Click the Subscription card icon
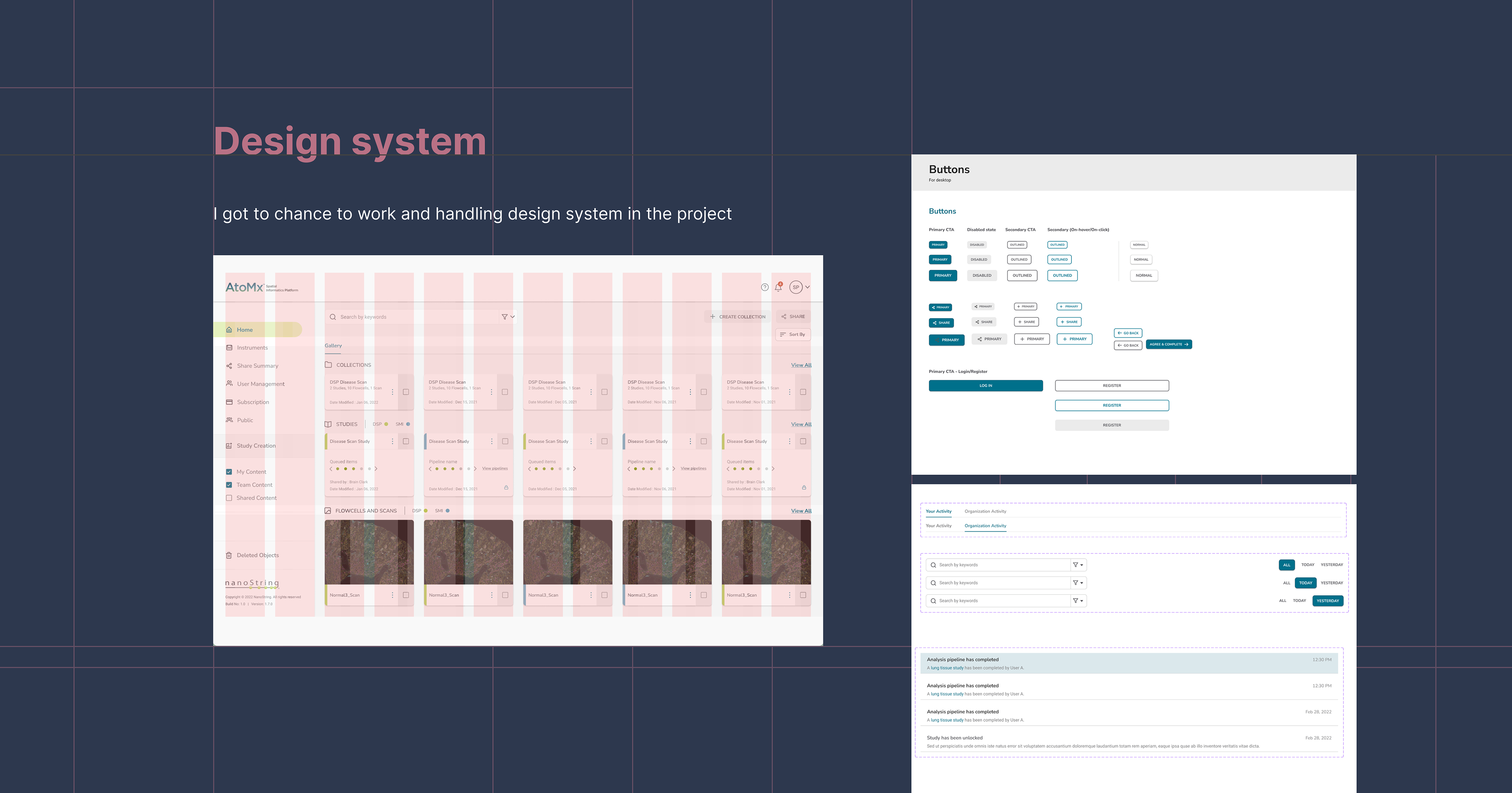 pyautogui.click(x=229, y=402)
